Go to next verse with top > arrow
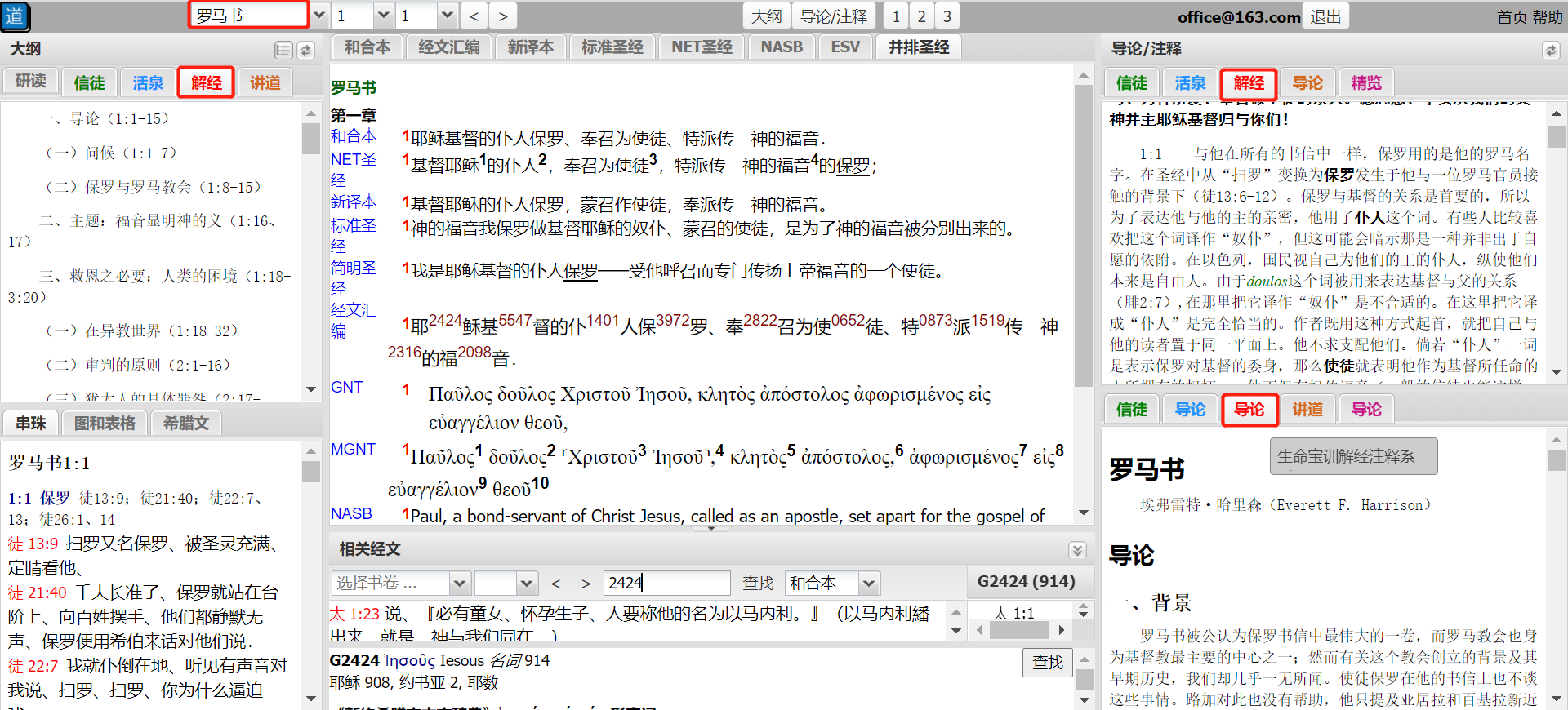 [x=503, y=16]
